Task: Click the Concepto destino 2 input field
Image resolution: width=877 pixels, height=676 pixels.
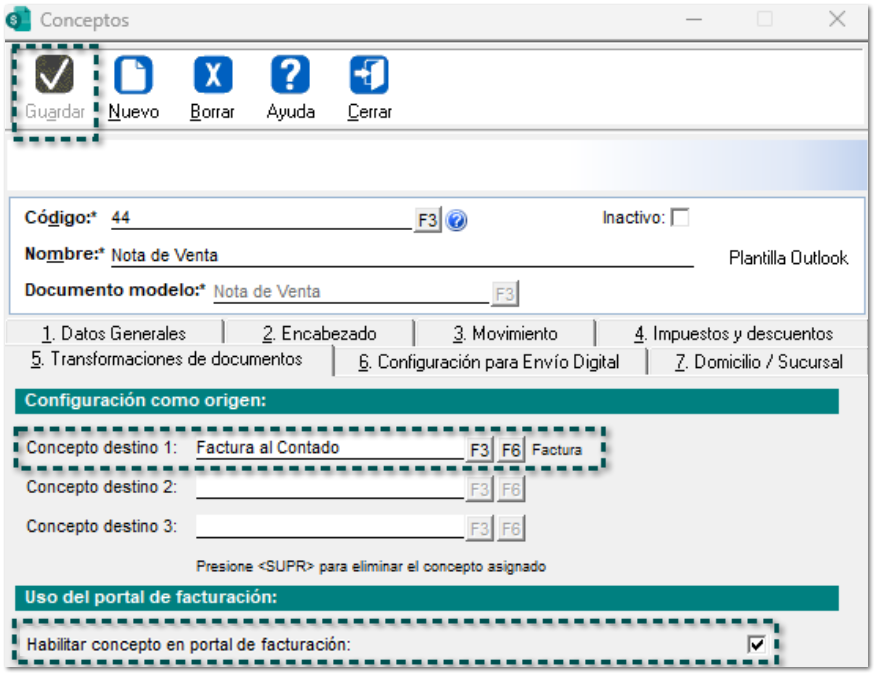Action: [x=330, y=488]
